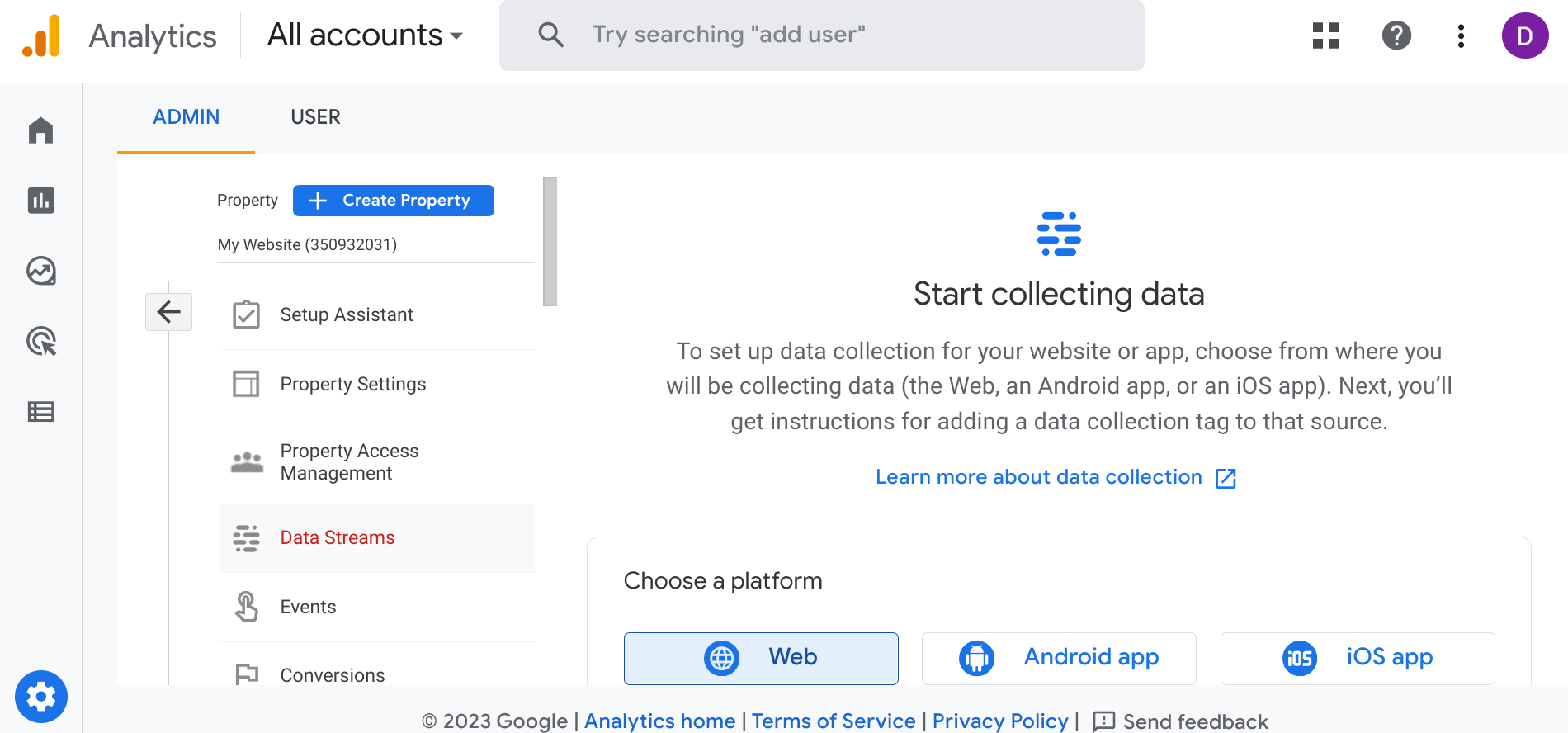Image resolution: width=1568 pixels, height=733 pixels.
Task: Open the Library icon in the sidebar
Action: [x=41, y=411]
